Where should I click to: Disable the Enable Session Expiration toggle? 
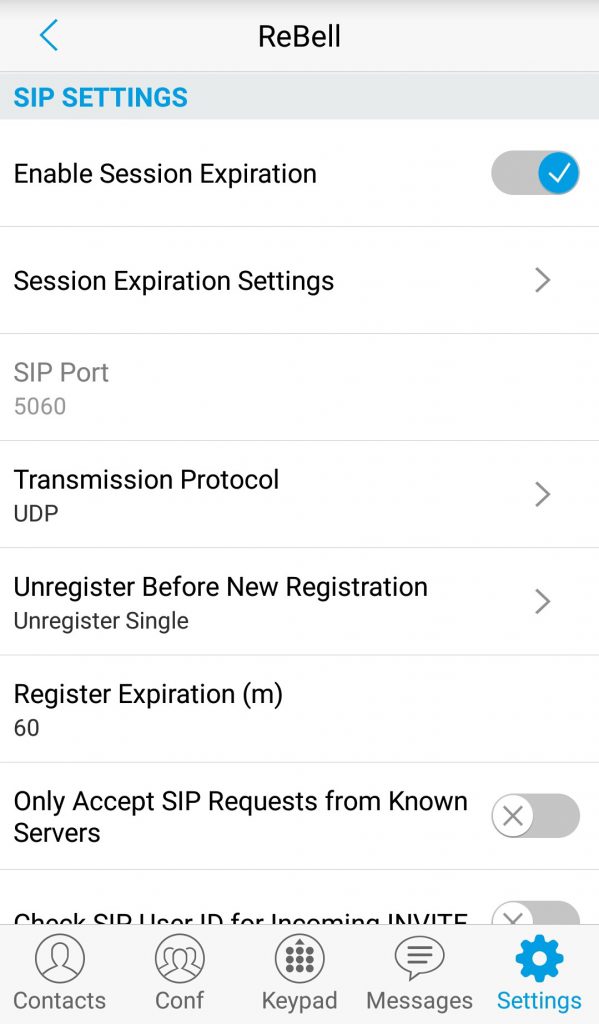pos(535,173)
